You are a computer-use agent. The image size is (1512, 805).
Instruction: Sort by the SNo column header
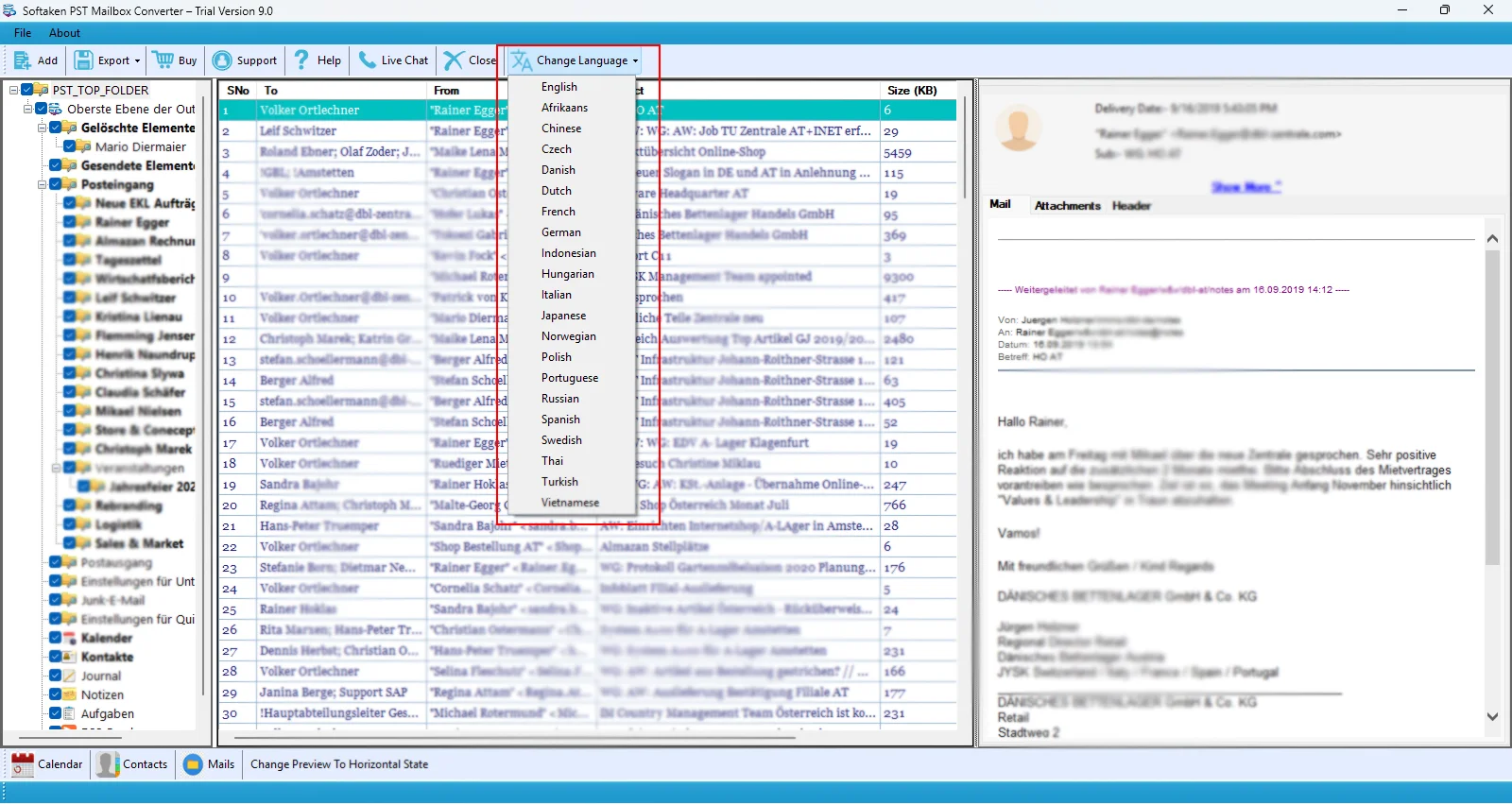[238, 91]
